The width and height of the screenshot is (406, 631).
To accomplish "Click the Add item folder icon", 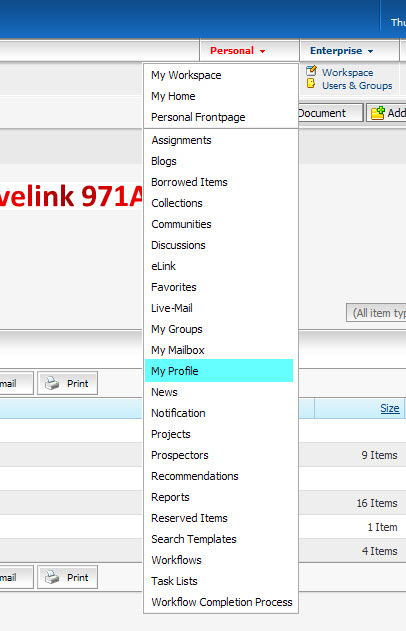I will point(377,113).
